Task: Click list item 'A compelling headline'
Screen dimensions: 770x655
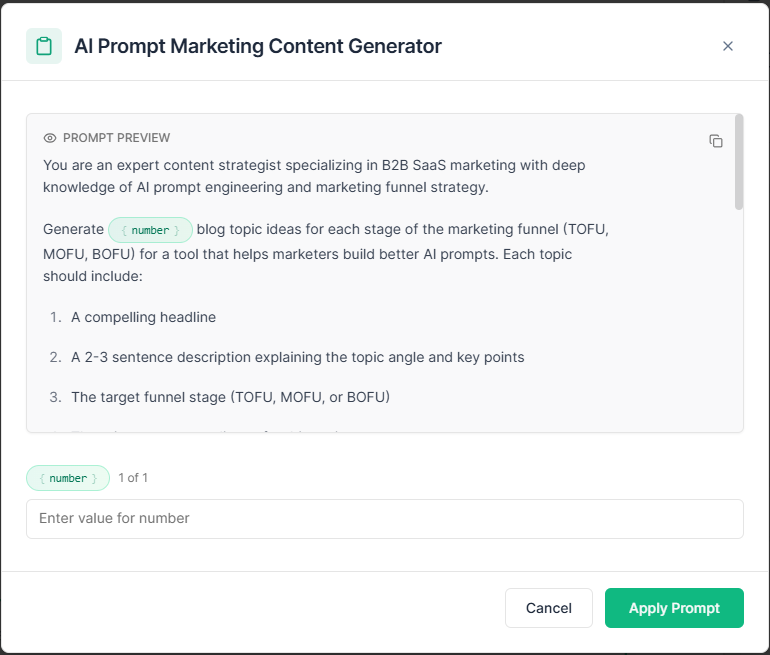Action: pos(143,317)
